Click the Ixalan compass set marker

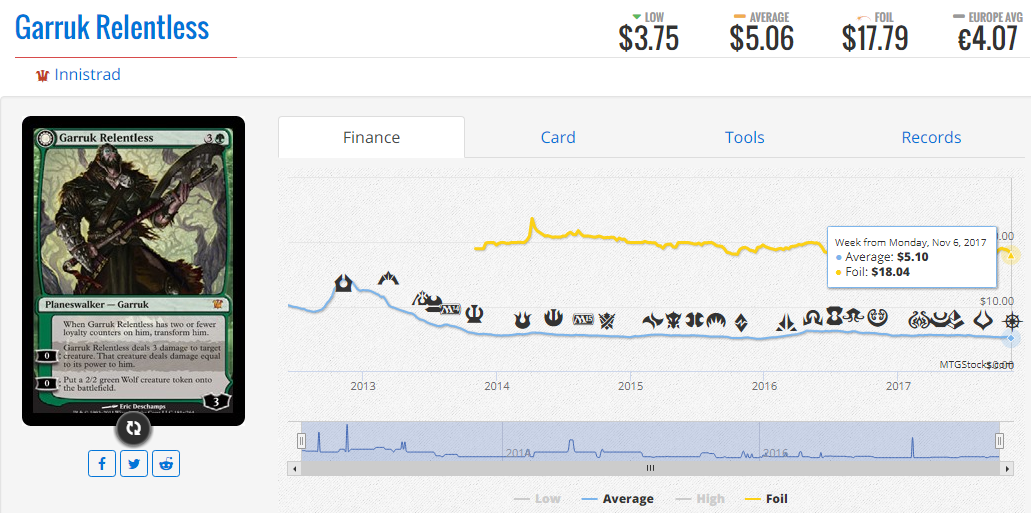[1012, 322]
